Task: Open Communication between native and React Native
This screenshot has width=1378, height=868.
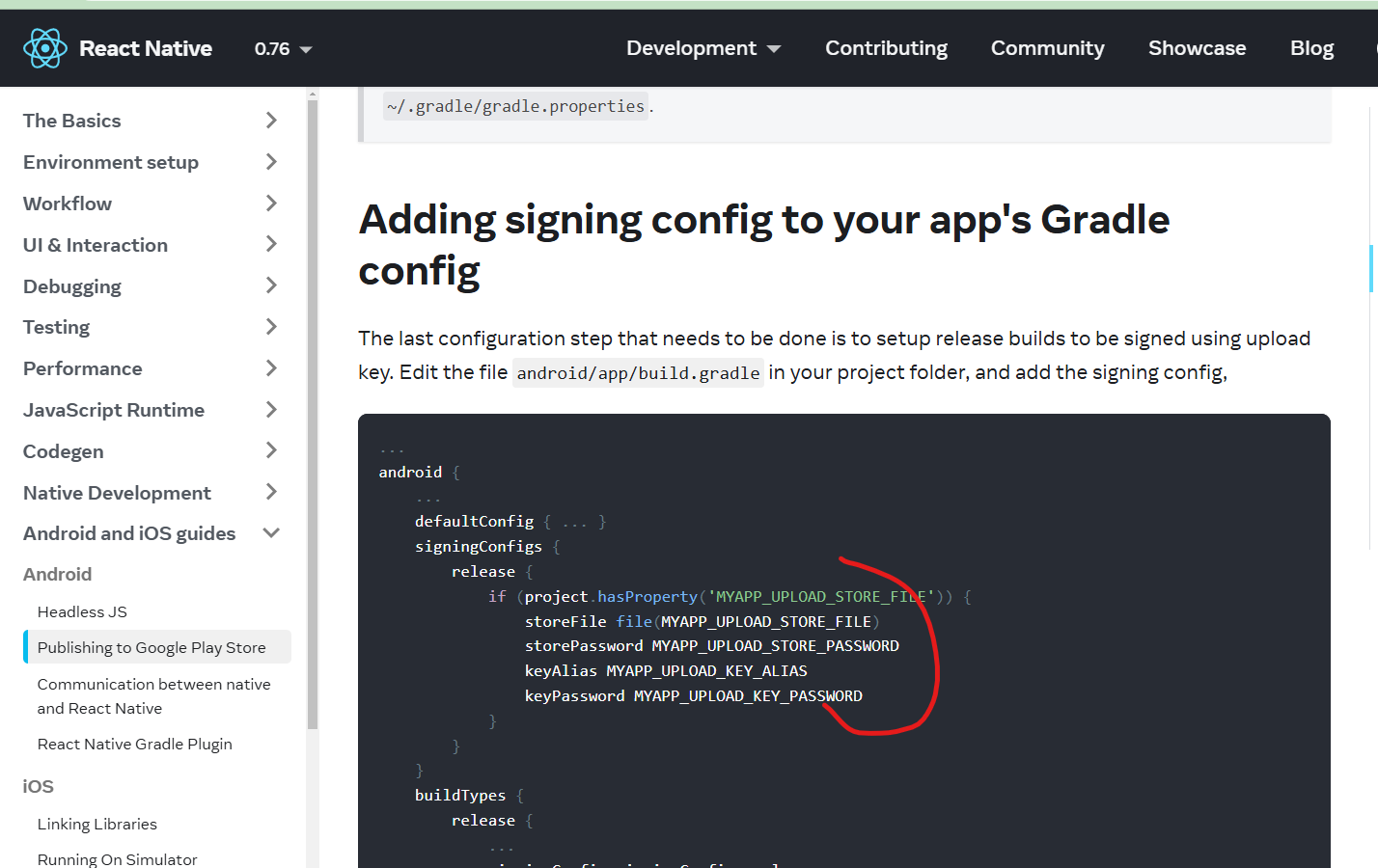Action: click(154, 695)
